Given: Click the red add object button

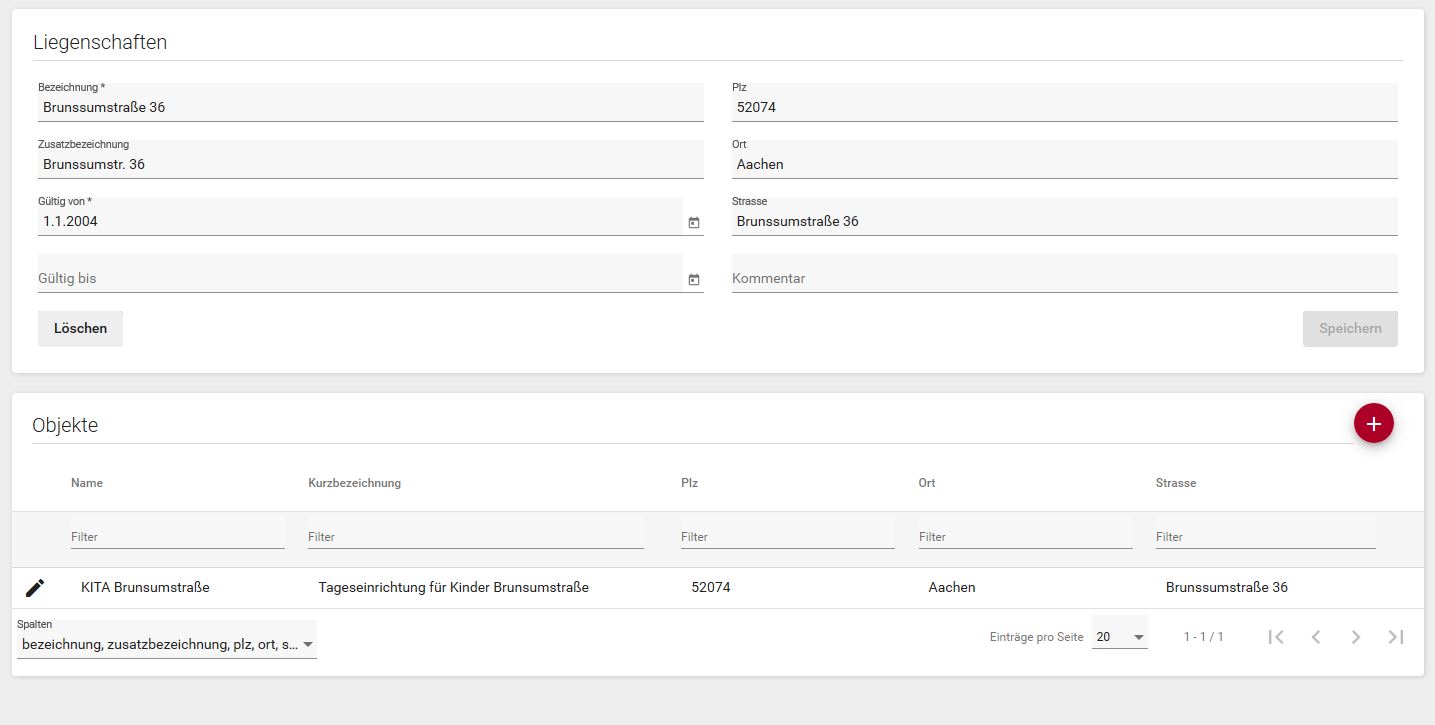Looking at the screenshot, I should pyautogui.click(x=1373, y=424).
